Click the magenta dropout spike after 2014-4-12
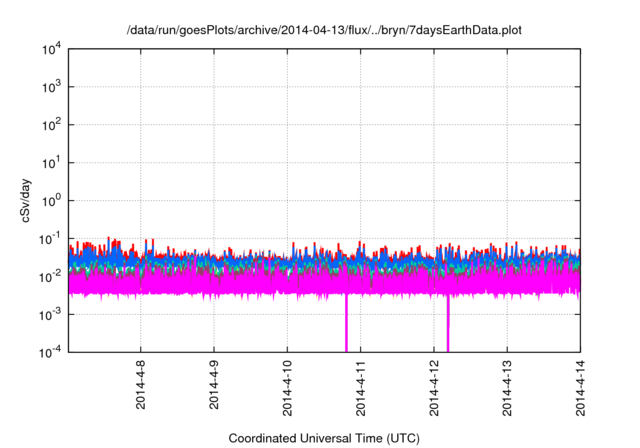Screen dimensions: 640x448 pyautogui.click(x=448, y=322)
